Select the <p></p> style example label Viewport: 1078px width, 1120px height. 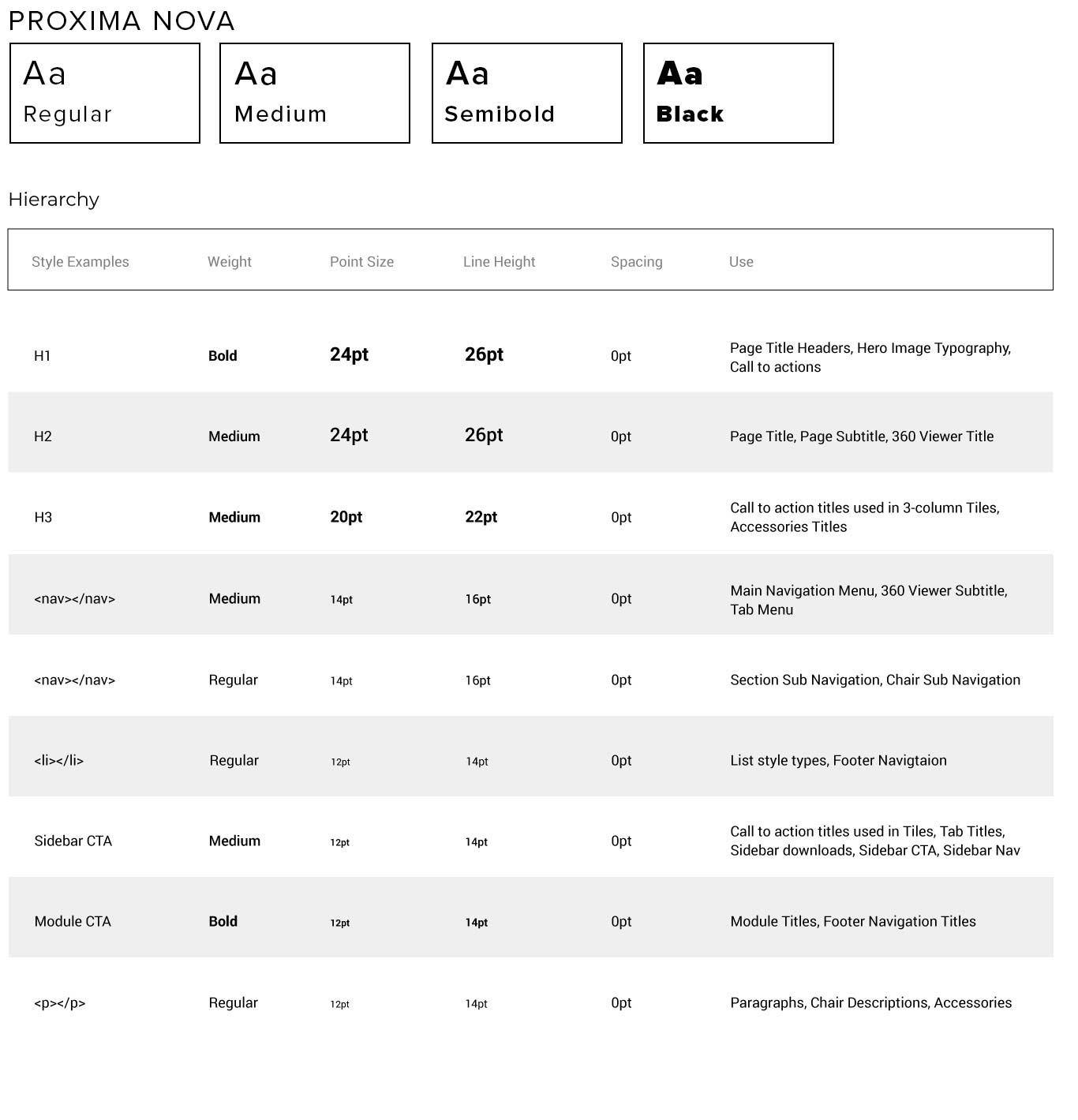click(x=60, y=1003)
